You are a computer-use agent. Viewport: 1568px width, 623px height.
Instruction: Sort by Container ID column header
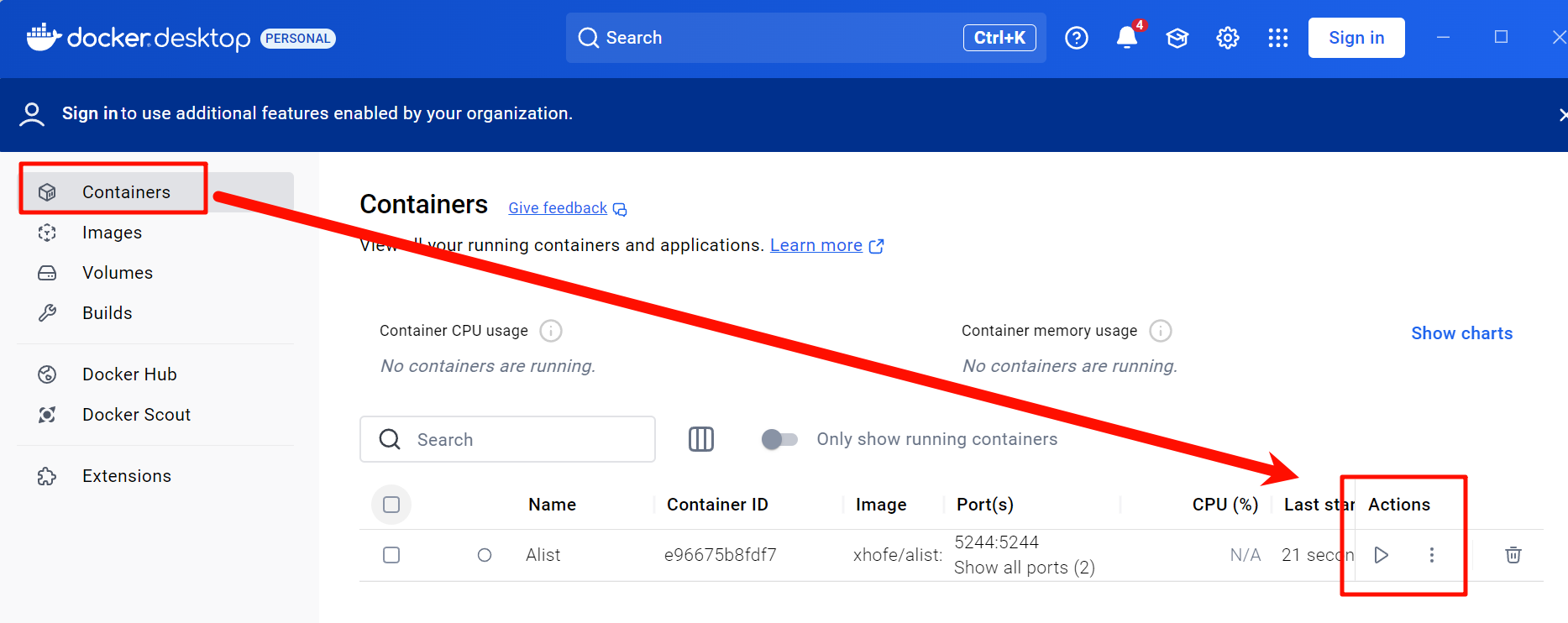(x=717, y=505)
